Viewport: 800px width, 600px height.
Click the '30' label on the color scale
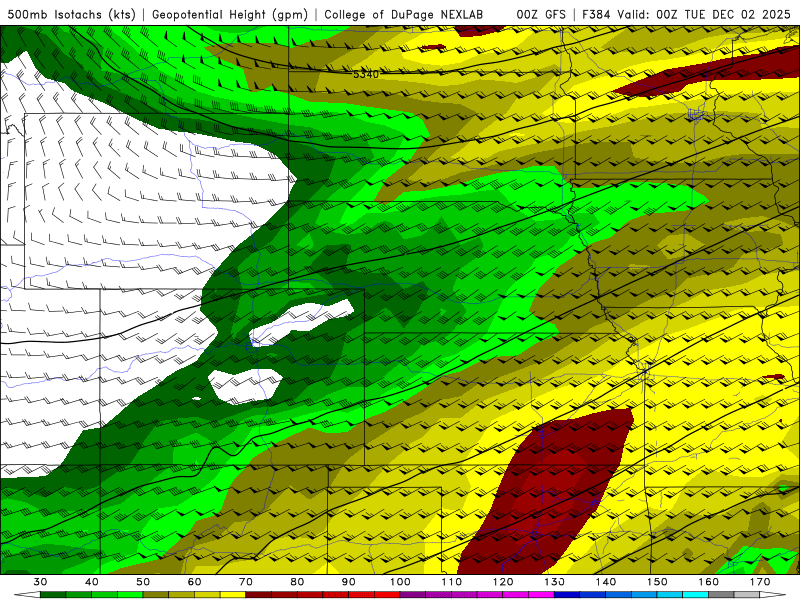pyautogui.click(x=40, y=582)
